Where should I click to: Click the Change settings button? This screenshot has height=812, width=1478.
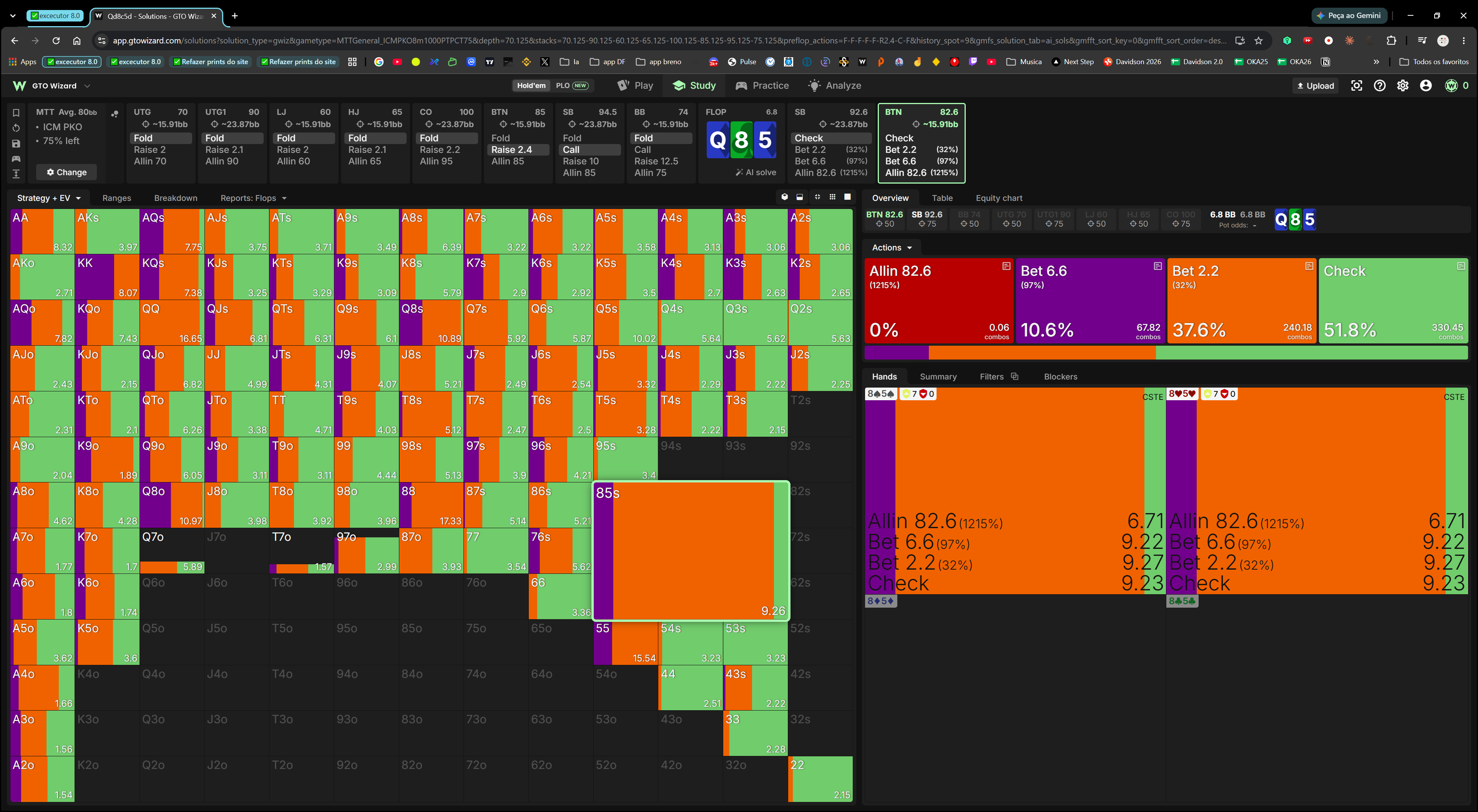click(66, 172)
